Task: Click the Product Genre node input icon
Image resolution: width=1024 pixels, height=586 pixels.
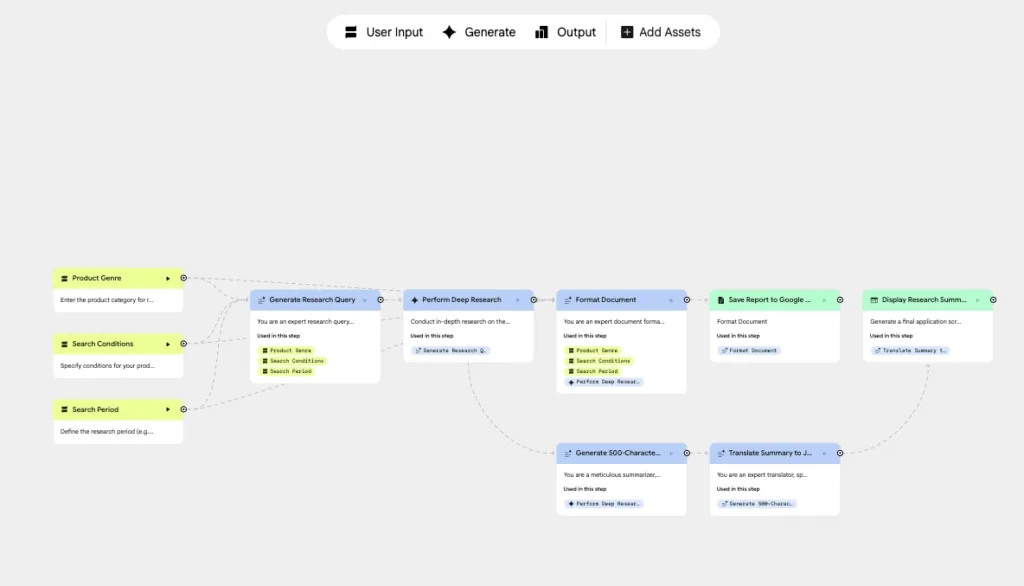Action: pyautogui.click(x=64, y=278)
